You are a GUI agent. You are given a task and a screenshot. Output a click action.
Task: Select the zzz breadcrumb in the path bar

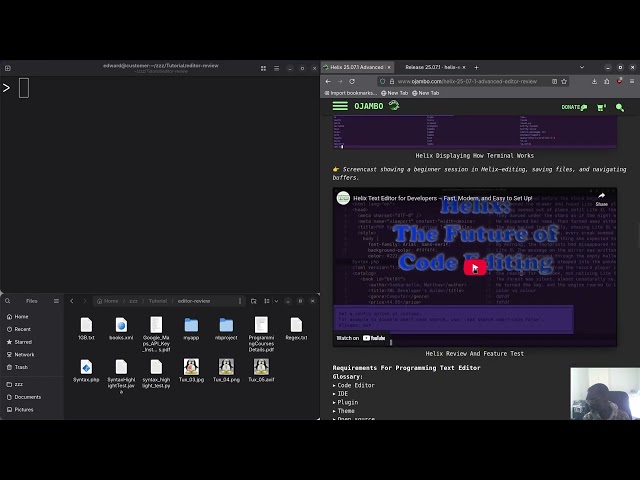click(133, 301)
